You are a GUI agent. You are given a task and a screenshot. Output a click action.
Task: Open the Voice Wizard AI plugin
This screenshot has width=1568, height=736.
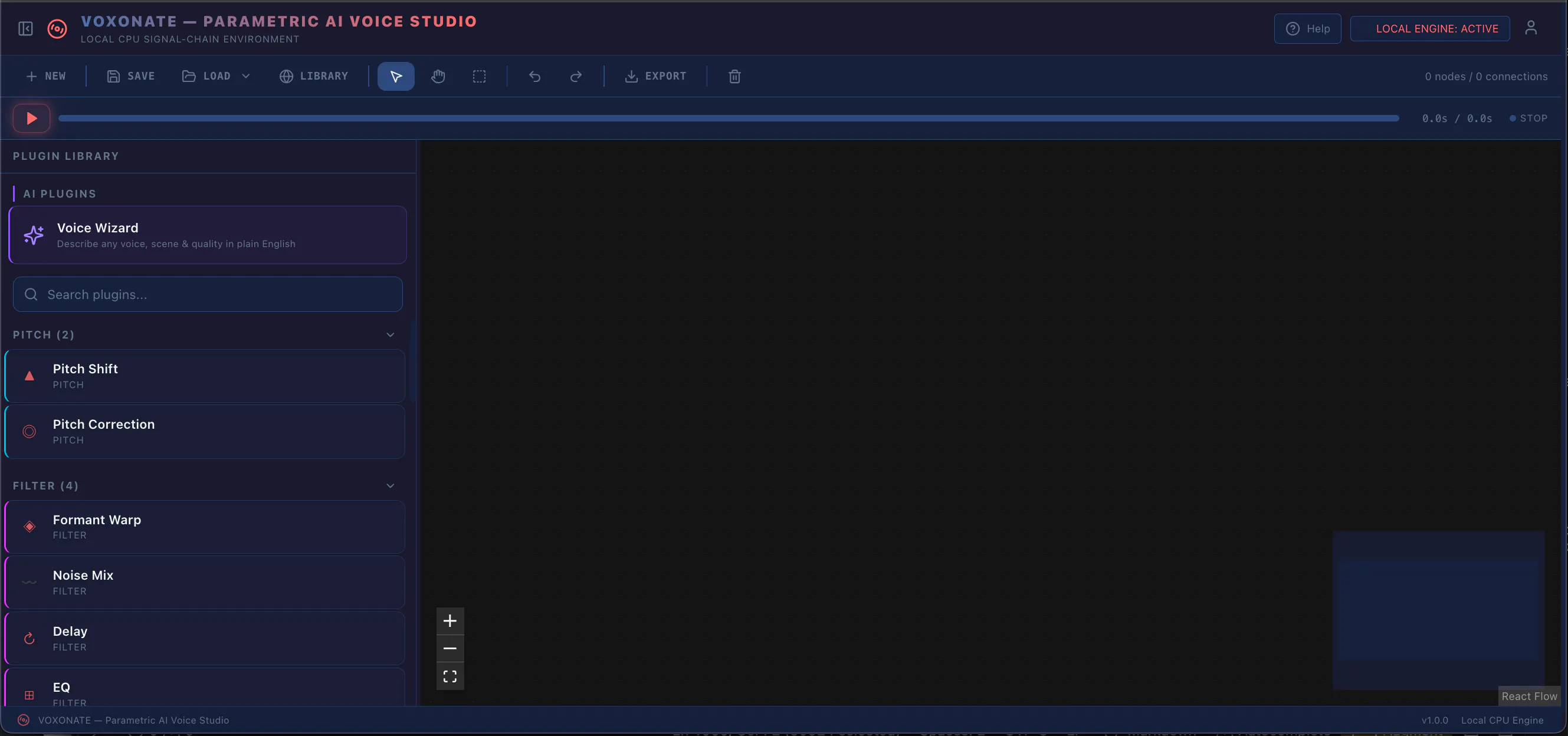point(208,235)
